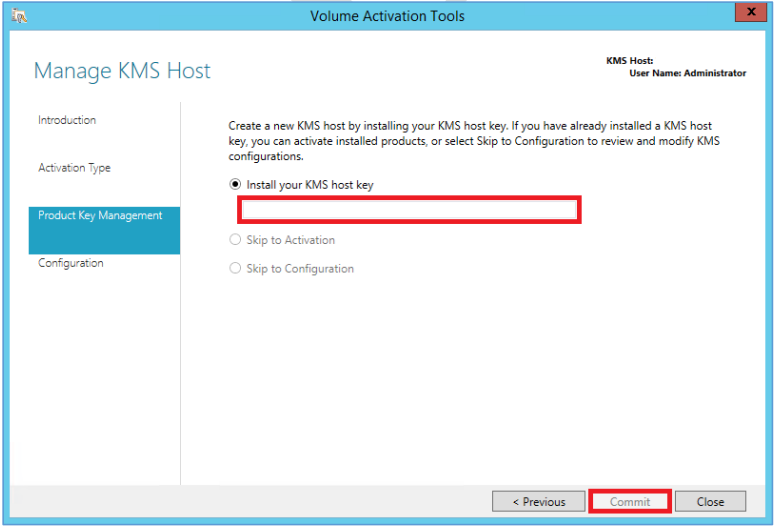Choose the Skip to Configuration radio button
777x528 pixels.
pyautogui.click(x=235, y=268)
